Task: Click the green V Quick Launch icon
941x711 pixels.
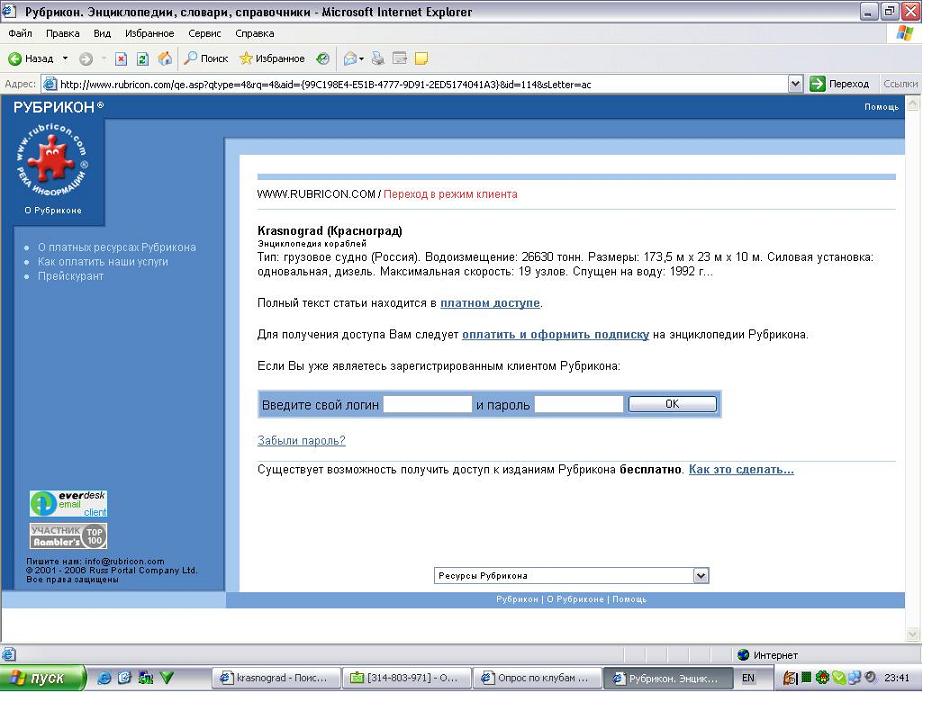Action: 166,678
